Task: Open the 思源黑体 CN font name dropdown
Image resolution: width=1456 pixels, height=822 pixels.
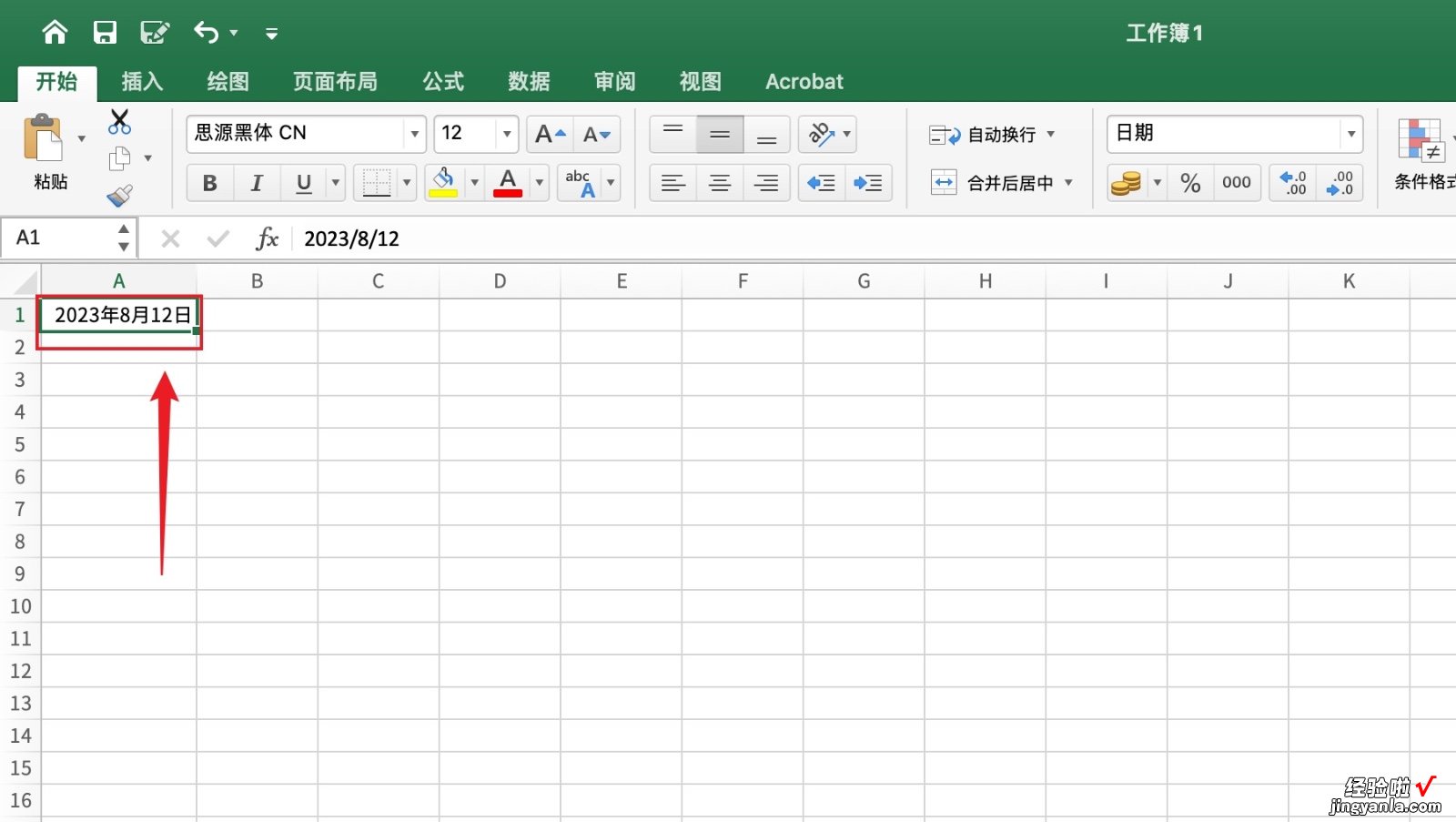Action: pyautogui.click(x=415, y=134)
